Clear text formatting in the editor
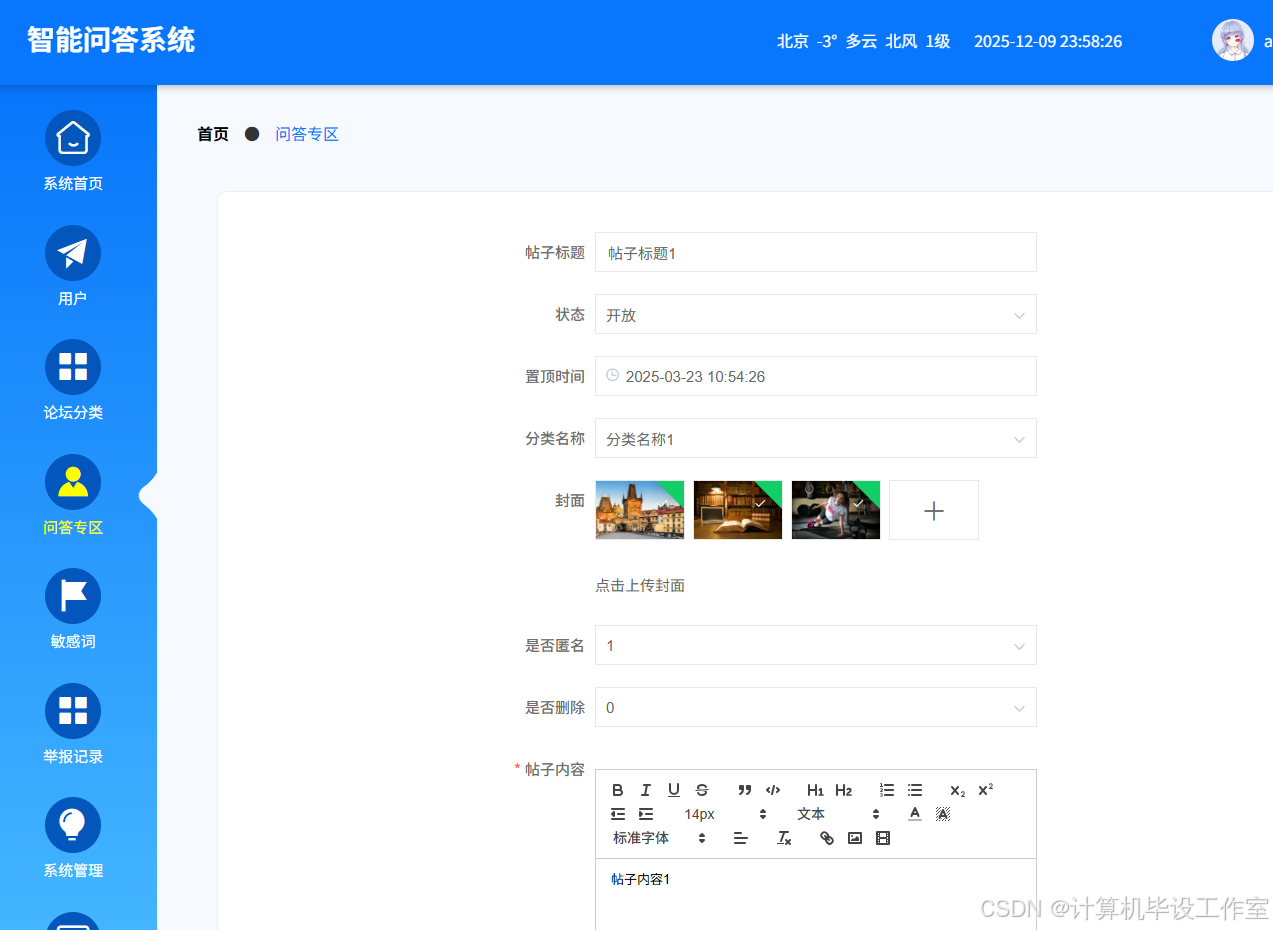The image size is (1273, 930). tap(784, 838)
